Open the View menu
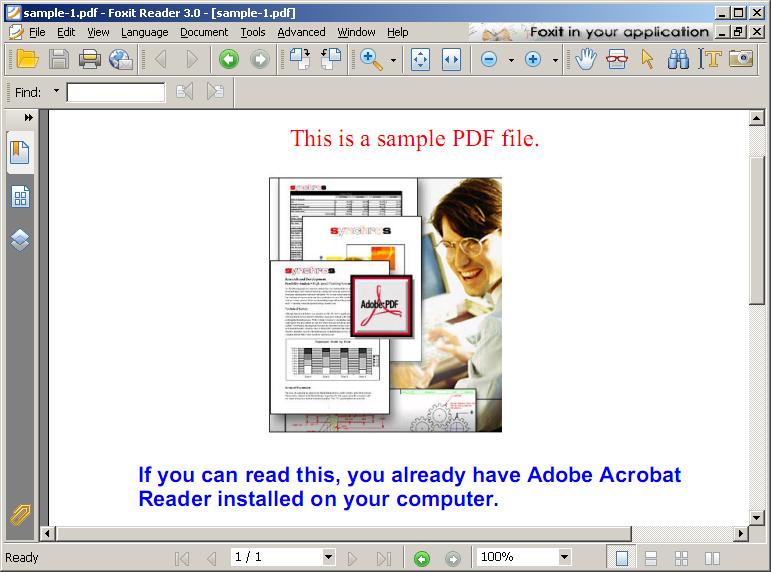 point(98,32)
